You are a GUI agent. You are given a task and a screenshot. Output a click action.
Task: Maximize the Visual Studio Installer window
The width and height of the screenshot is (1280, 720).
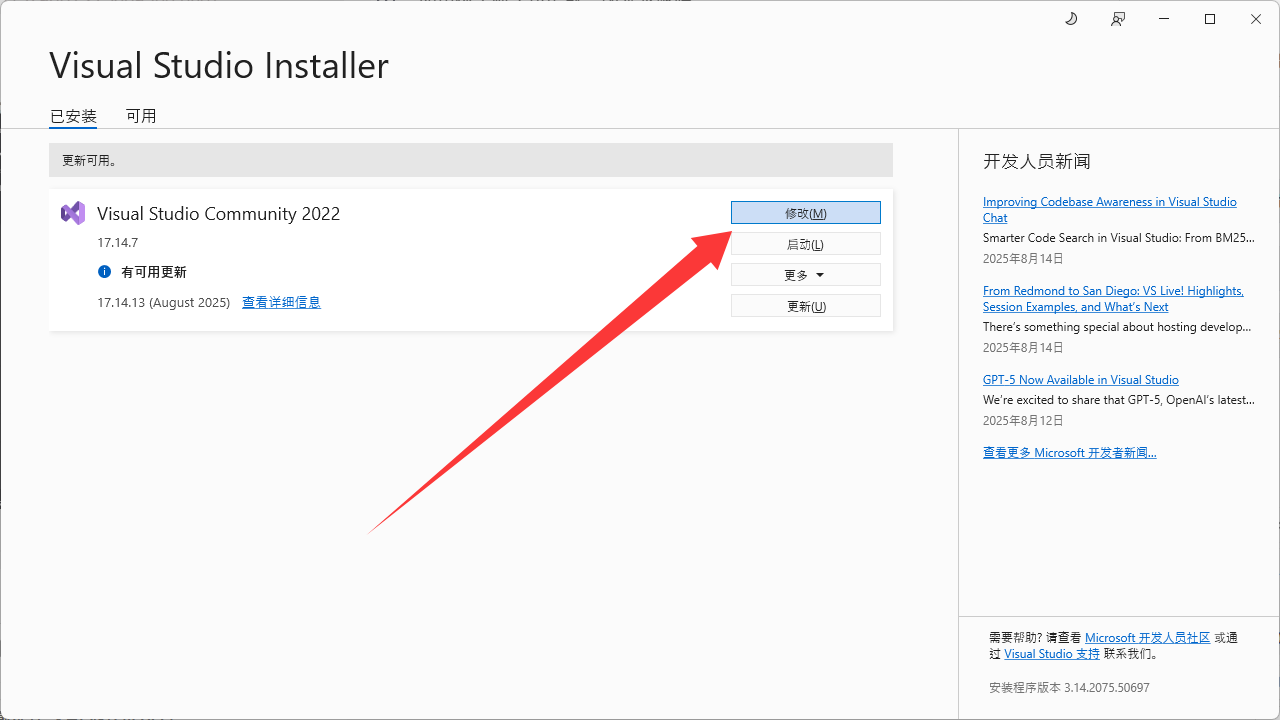[1210, 19]
